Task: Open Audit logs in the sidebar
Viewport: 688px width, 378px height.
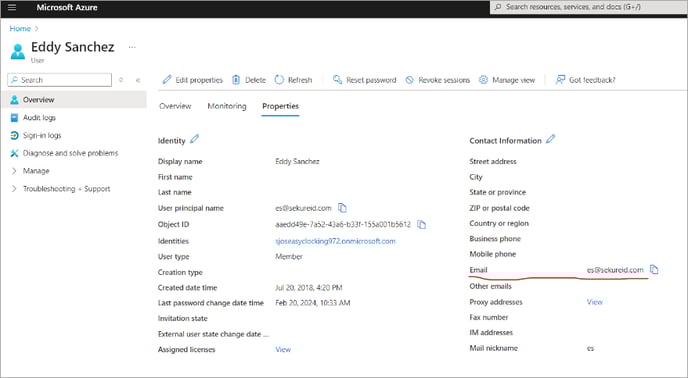Action: coord(39,118)
